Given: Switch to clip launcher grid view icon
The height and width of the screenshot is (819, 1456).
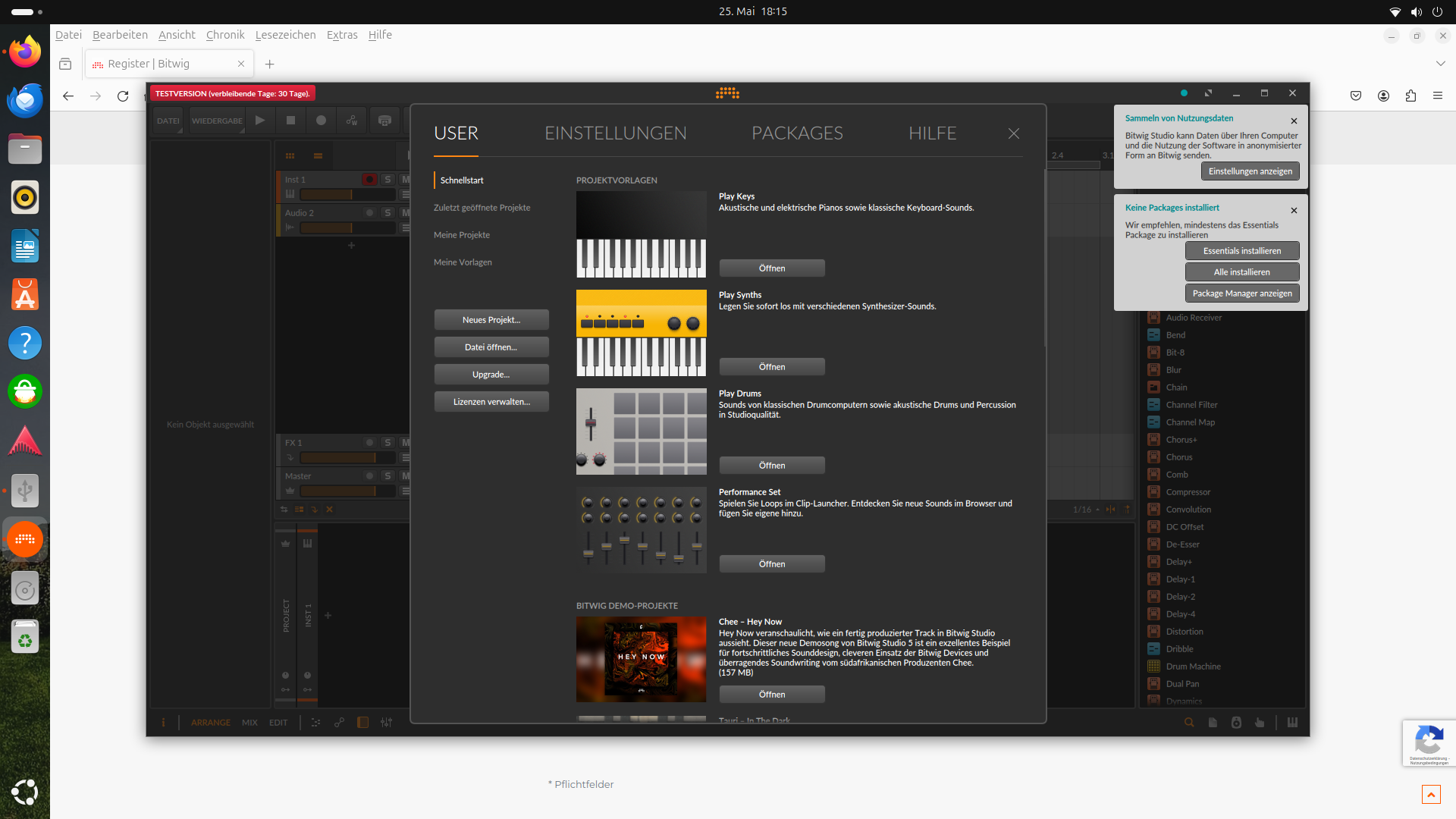Looking at the screenshot, I should [290, 156].
